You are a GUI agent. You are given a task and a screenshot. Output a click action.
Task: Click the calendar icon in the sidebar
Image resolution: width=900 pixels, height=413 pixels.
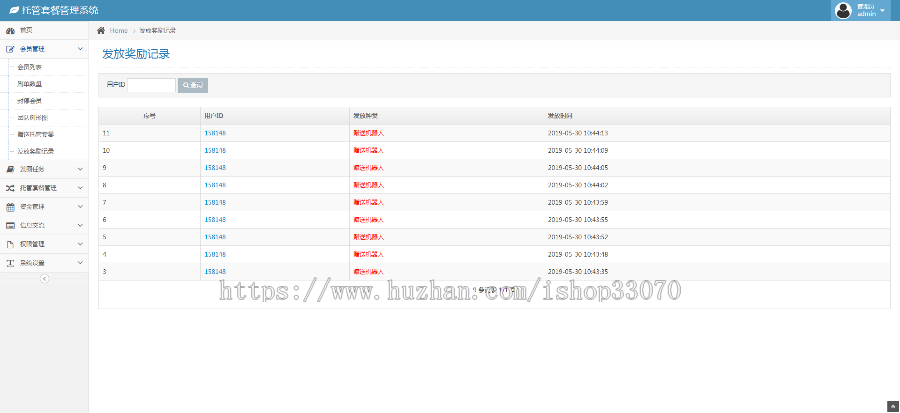click(x=10, y=207)
